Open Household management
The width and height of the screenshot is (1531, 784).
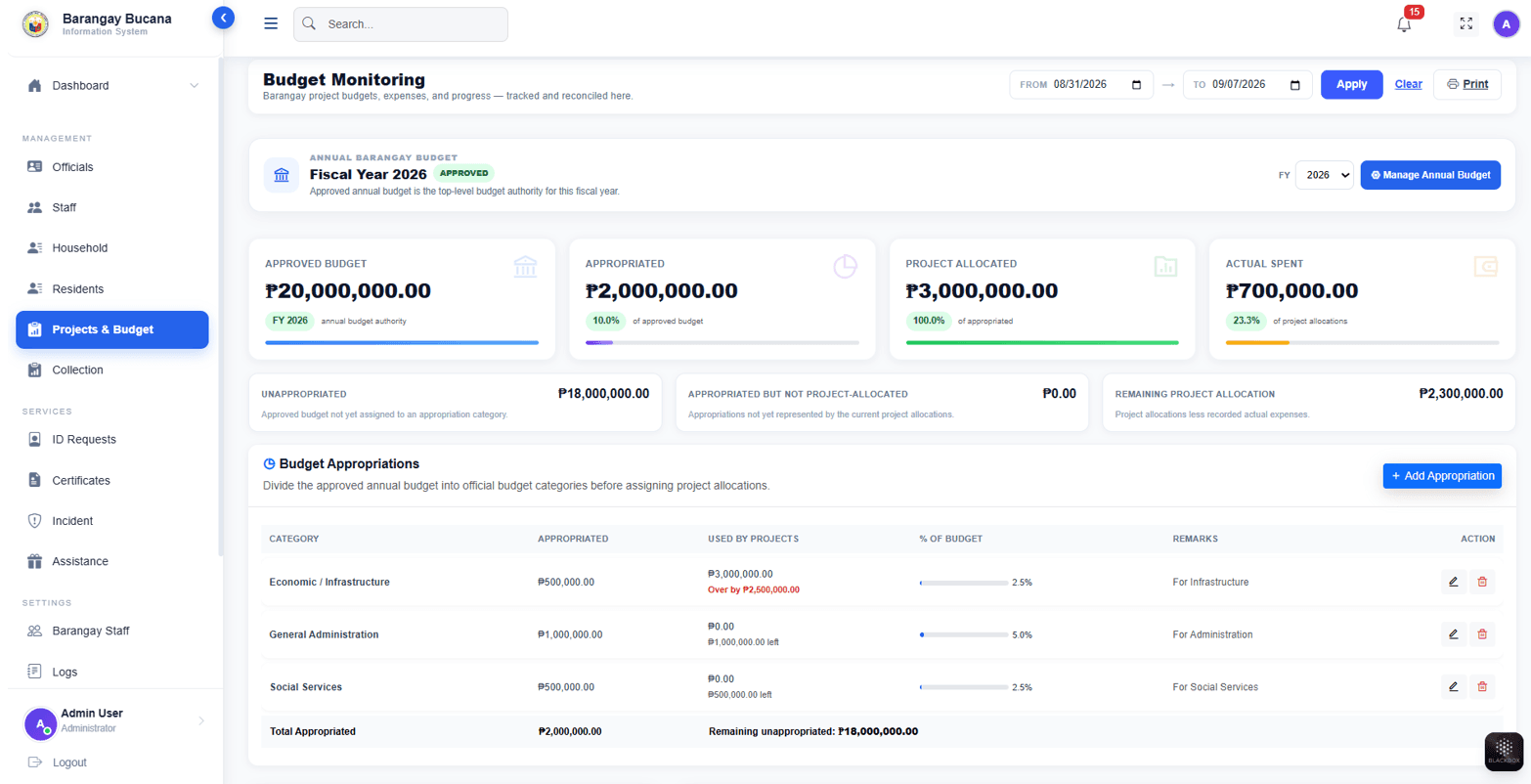pyautogui.click(x=111, y=248)
